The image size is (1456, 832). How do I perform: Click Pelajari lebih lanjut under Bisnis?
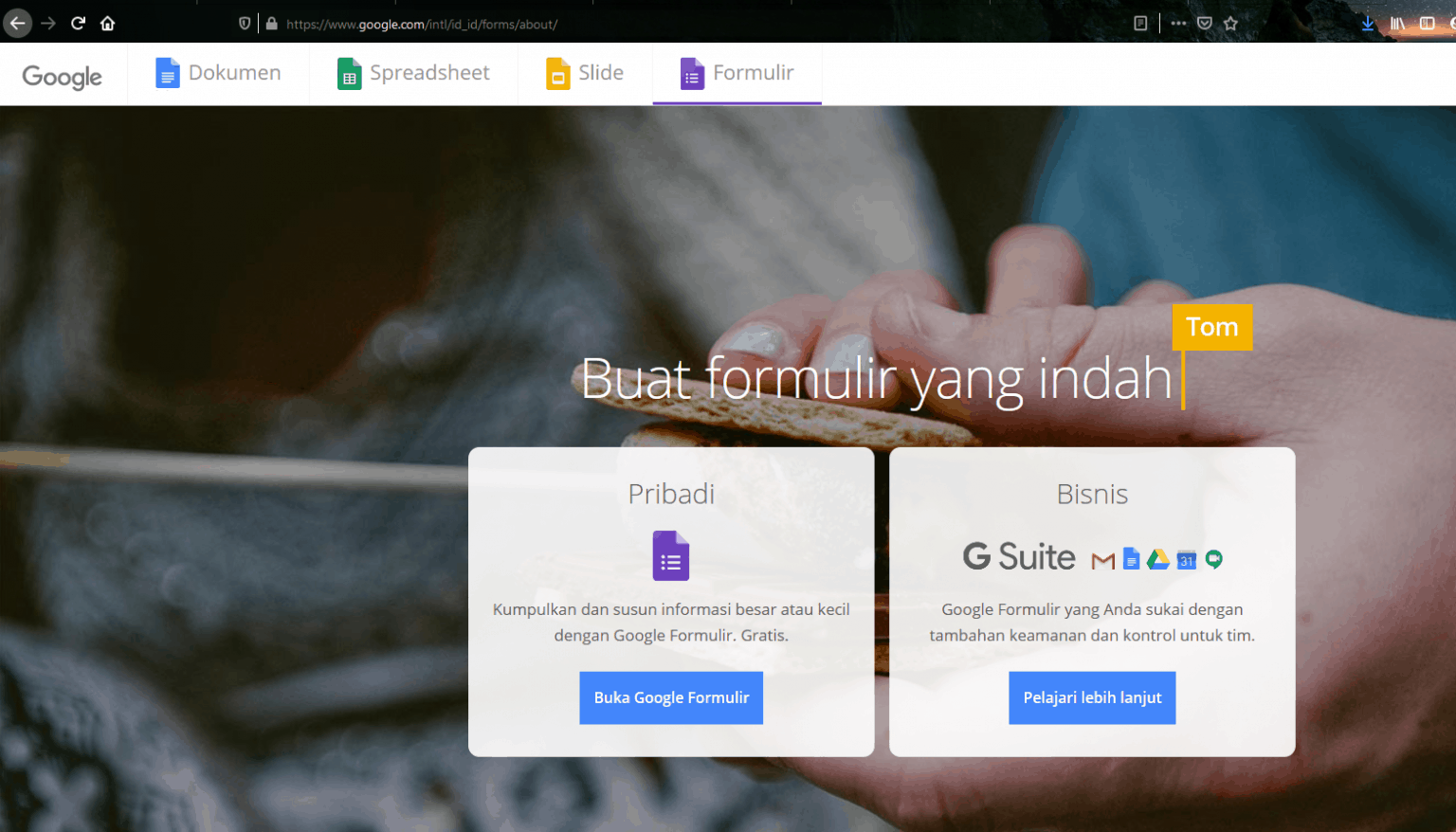click(x=1091, y=697)
